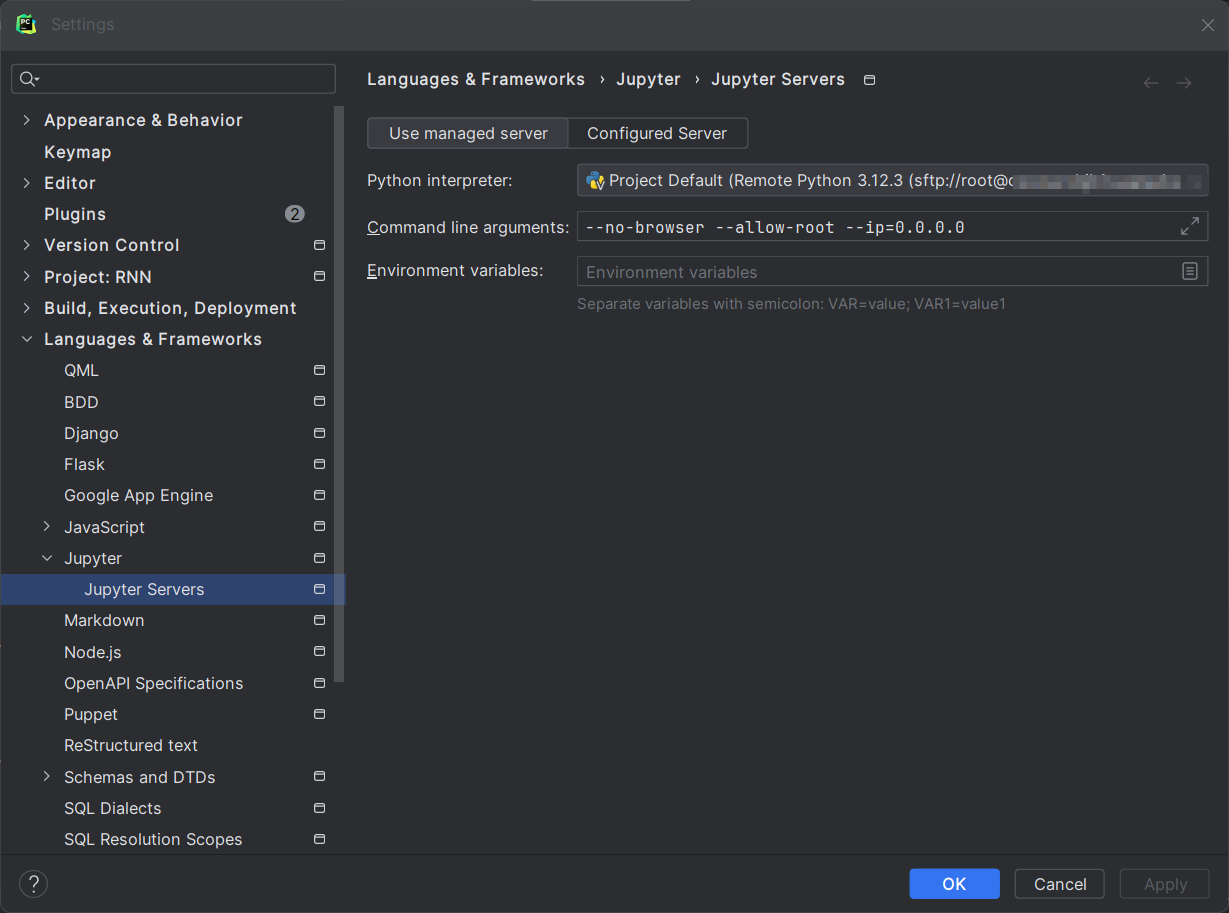Click the Jupyter breadcrumb
The image size is (1229, 913).
[648, 79]
